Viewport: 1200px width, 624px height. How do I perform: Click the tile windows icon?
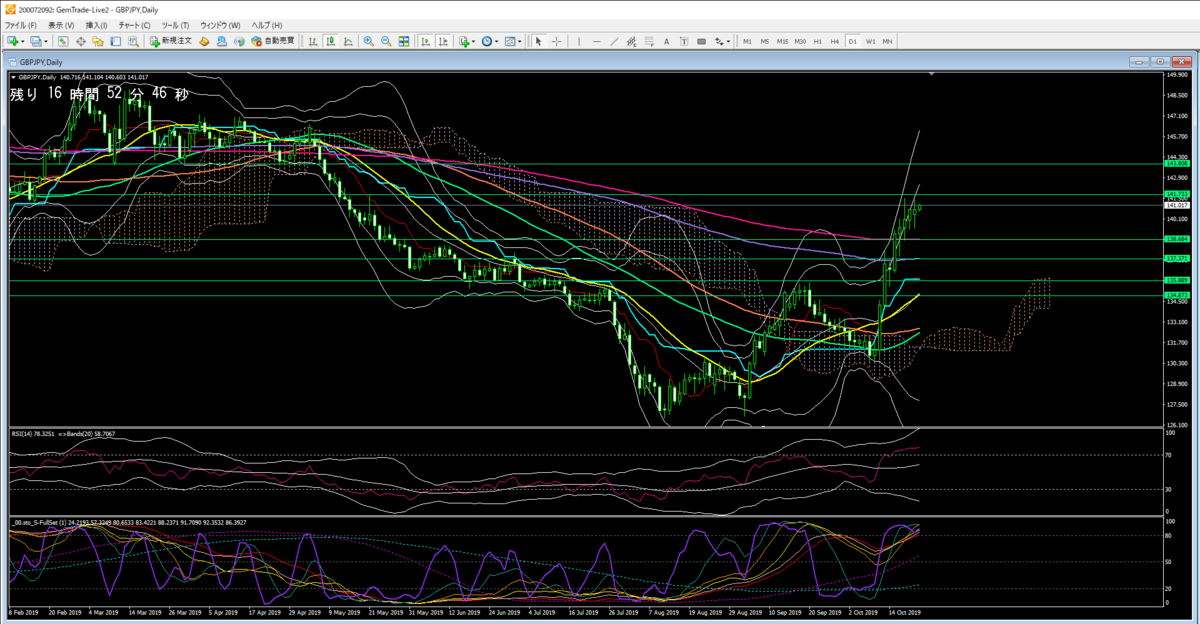[x=404, y=41]
